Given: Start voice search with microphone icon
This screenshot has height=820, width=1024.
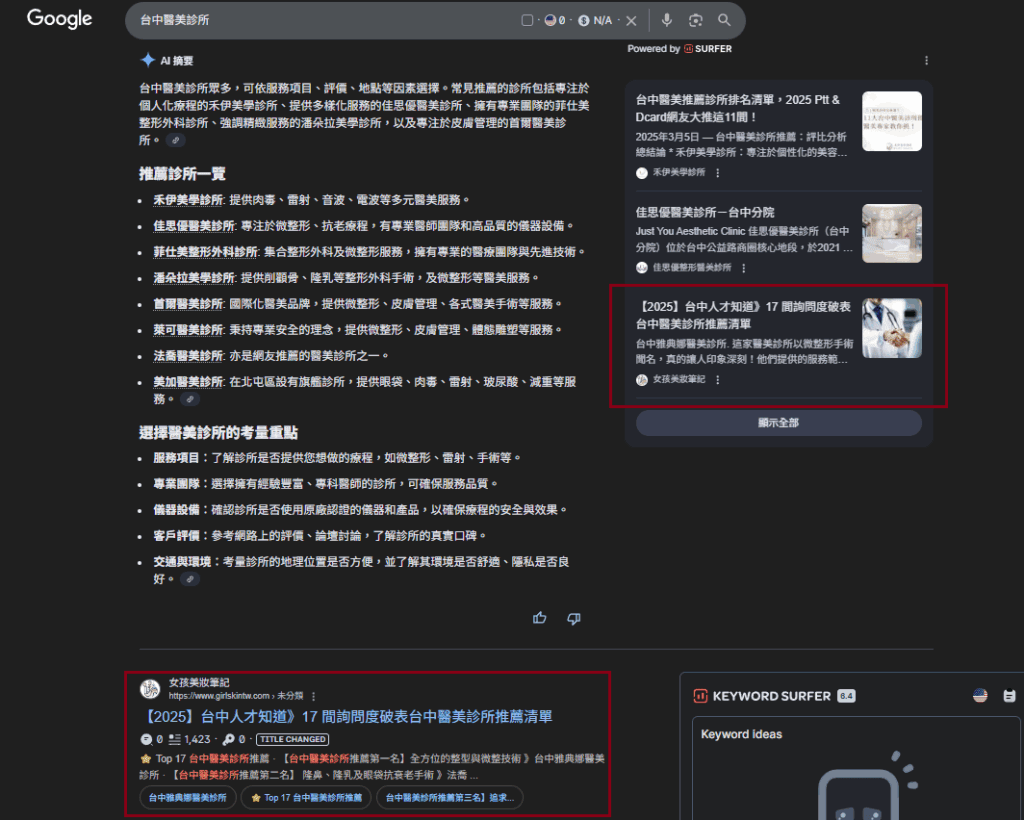Looking at the screenshot, I should coord(667,20).
